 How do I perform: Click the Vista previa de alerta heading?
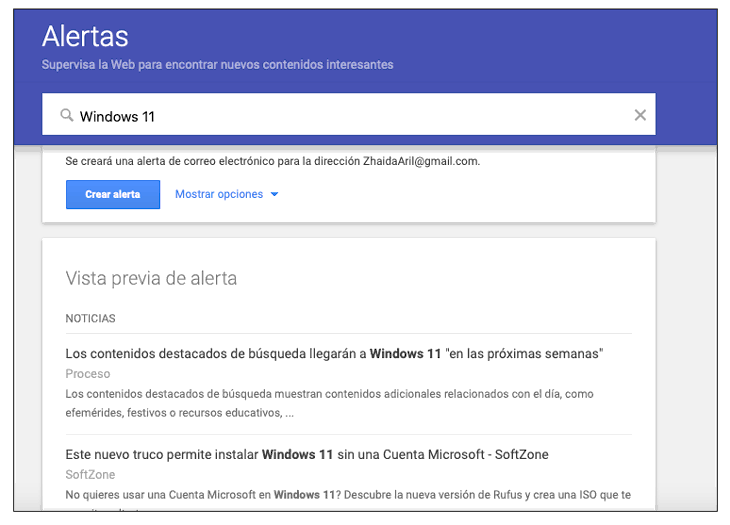click(151, 278)
